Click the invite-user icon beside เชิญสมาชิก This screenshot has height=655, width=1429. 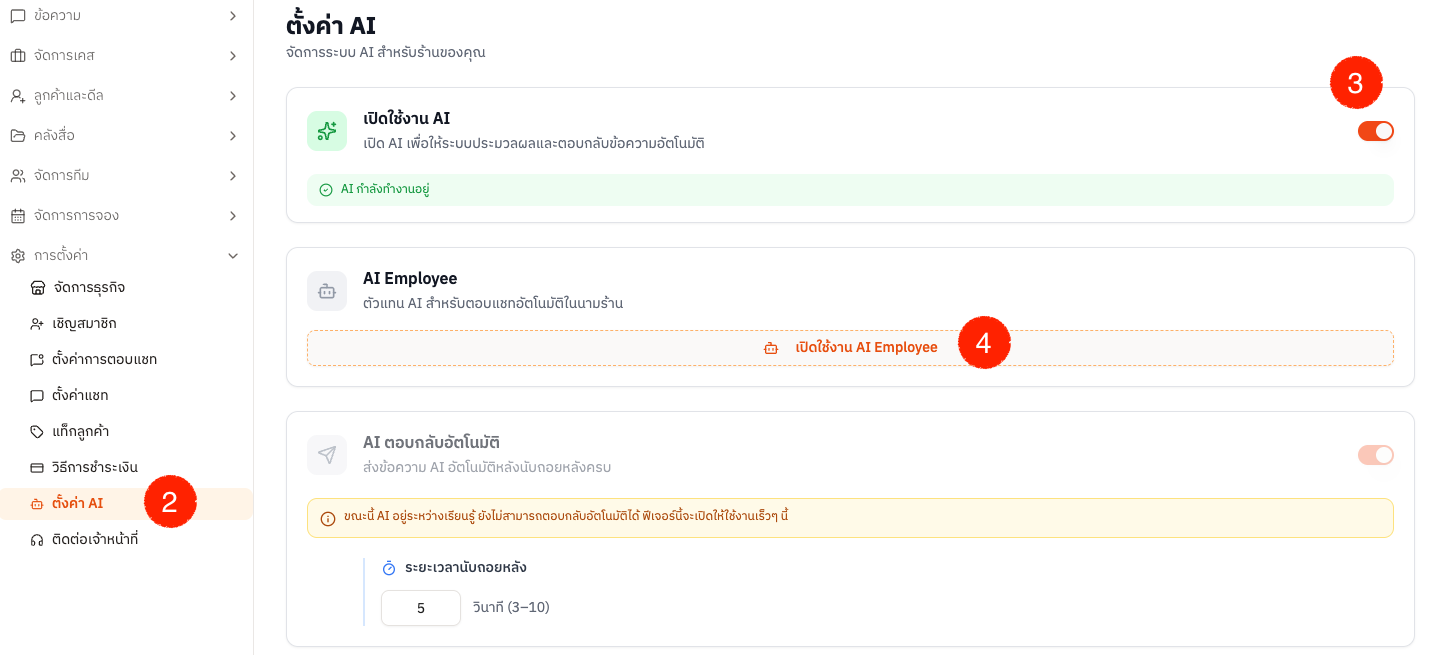point(38,324)
